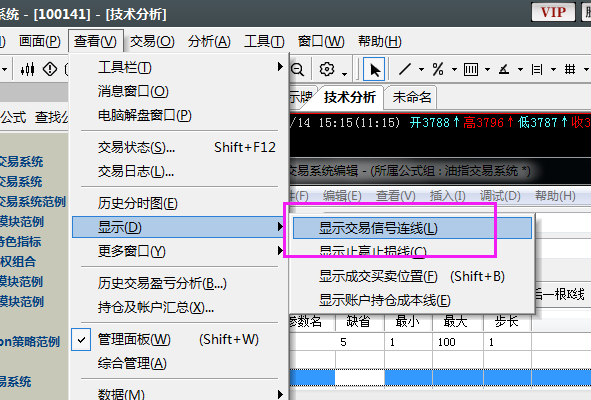Open dropdown arrow next to angle tool
The width and height of the screenshot is (591, 400).
click(521, 70)
